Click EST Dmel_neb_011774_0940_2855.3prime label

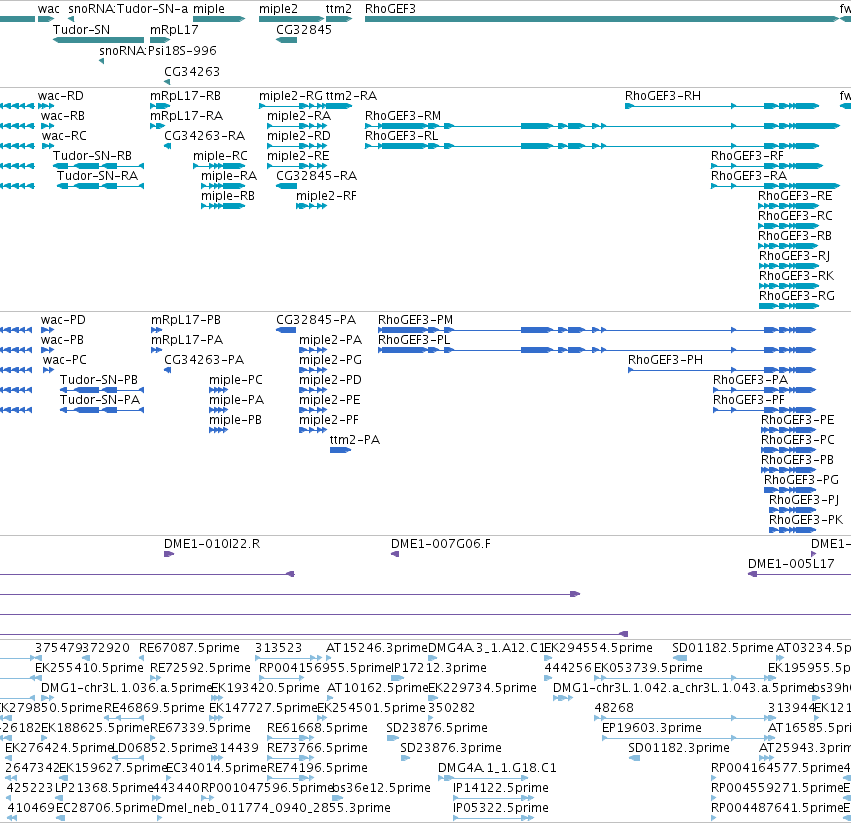[274, 808]
